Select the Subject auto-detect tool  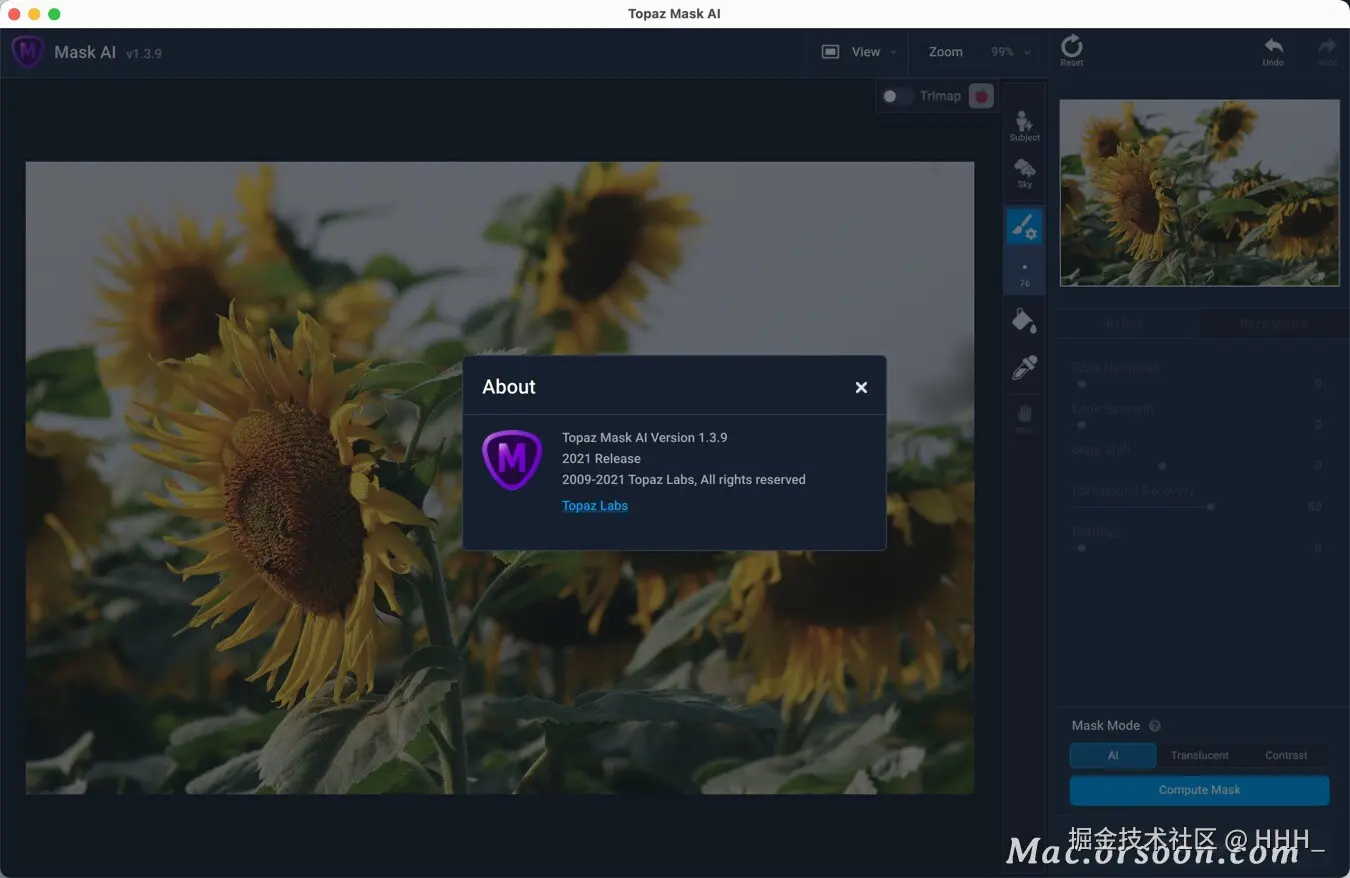(x=1024, y=125)
